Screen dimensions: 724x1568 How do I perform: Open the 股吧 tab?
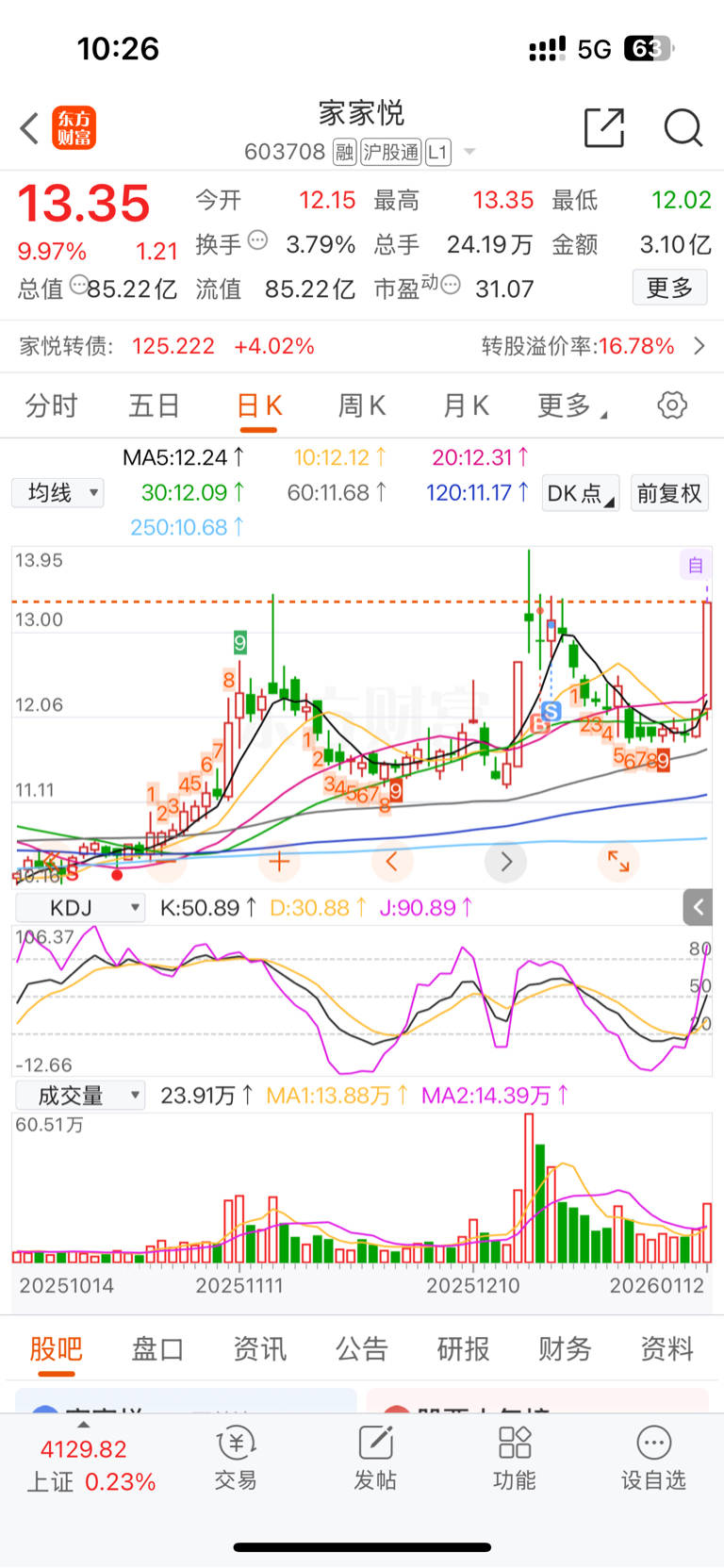click(56, 1349)
